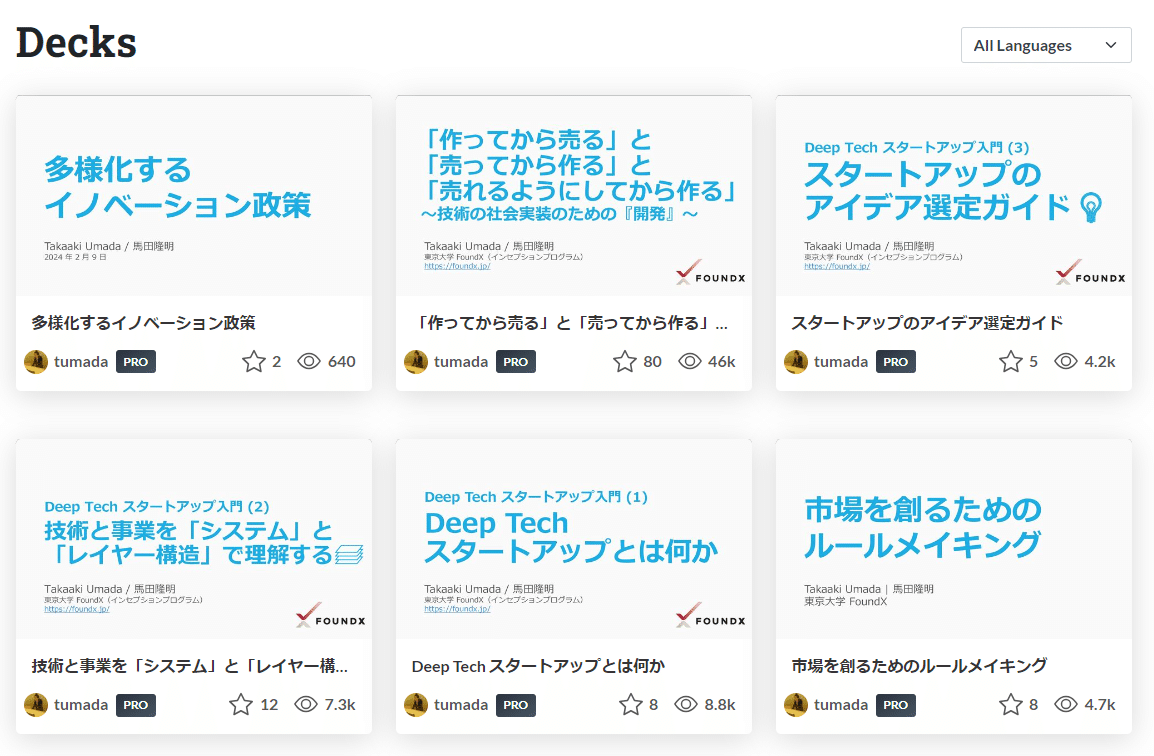Image resolution: width=1154 pixels, height=756 pixels.
Task: Click PRO badge on the 8.8k views card
Action: 516,704
